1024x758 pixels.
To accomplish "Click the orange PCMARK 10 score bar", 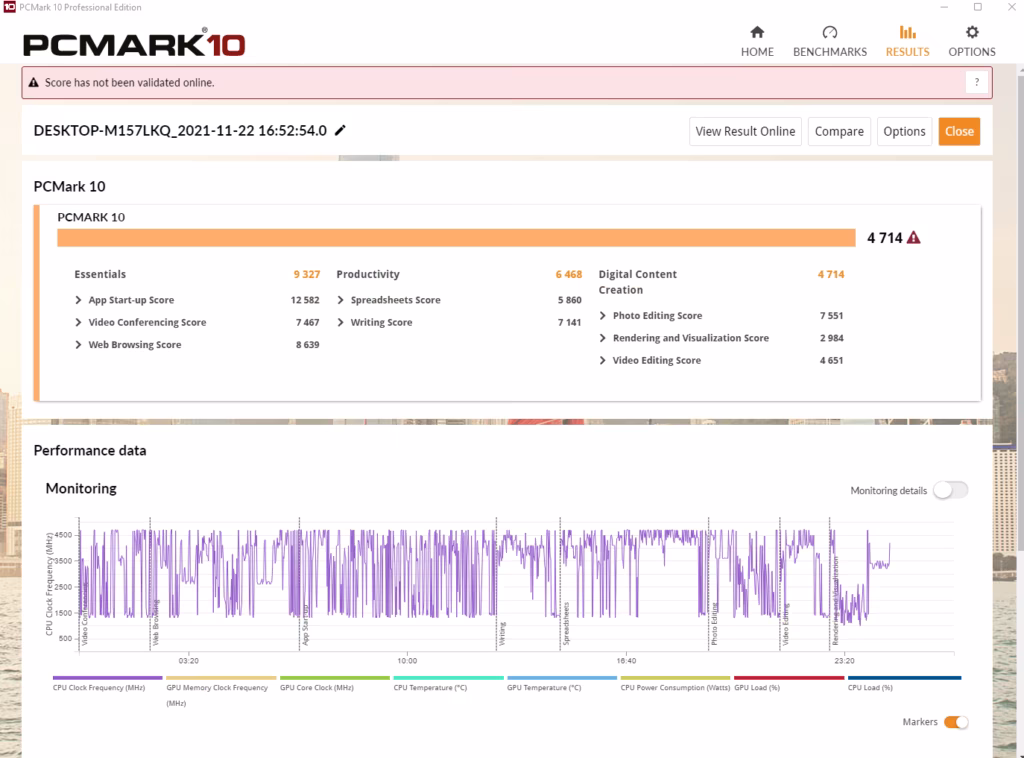I will [456, 238].
